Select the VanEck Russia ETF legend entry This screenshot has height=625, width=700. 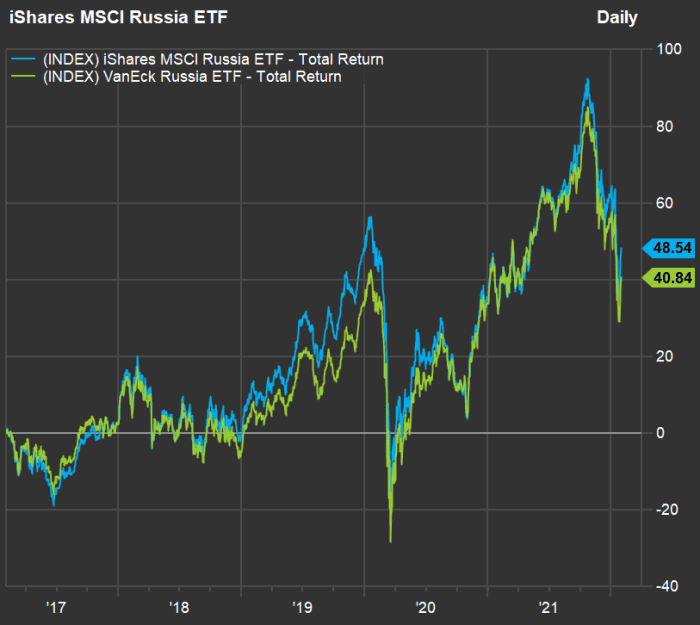tap(191, 77)
